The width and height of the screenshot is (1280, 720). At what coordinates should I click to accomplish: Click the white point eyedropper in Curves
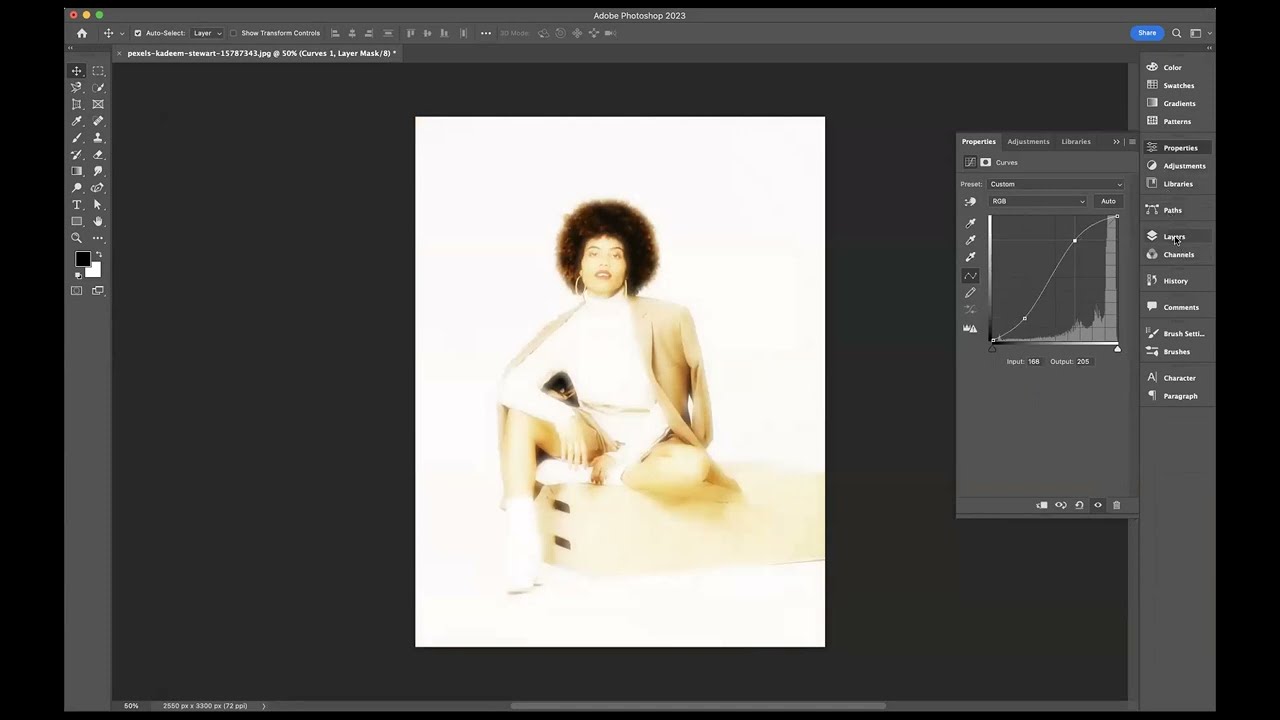point(970,257)
